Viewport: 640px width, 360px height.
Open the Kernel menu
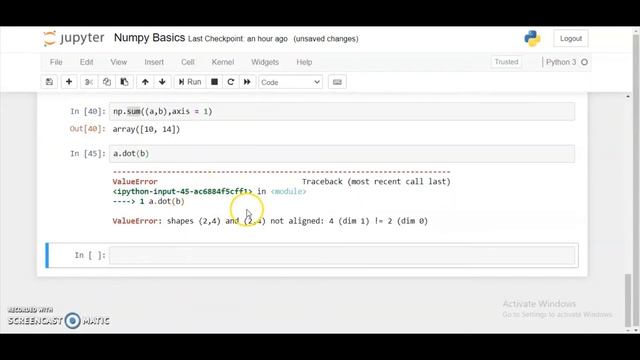[x=223, y=62]
